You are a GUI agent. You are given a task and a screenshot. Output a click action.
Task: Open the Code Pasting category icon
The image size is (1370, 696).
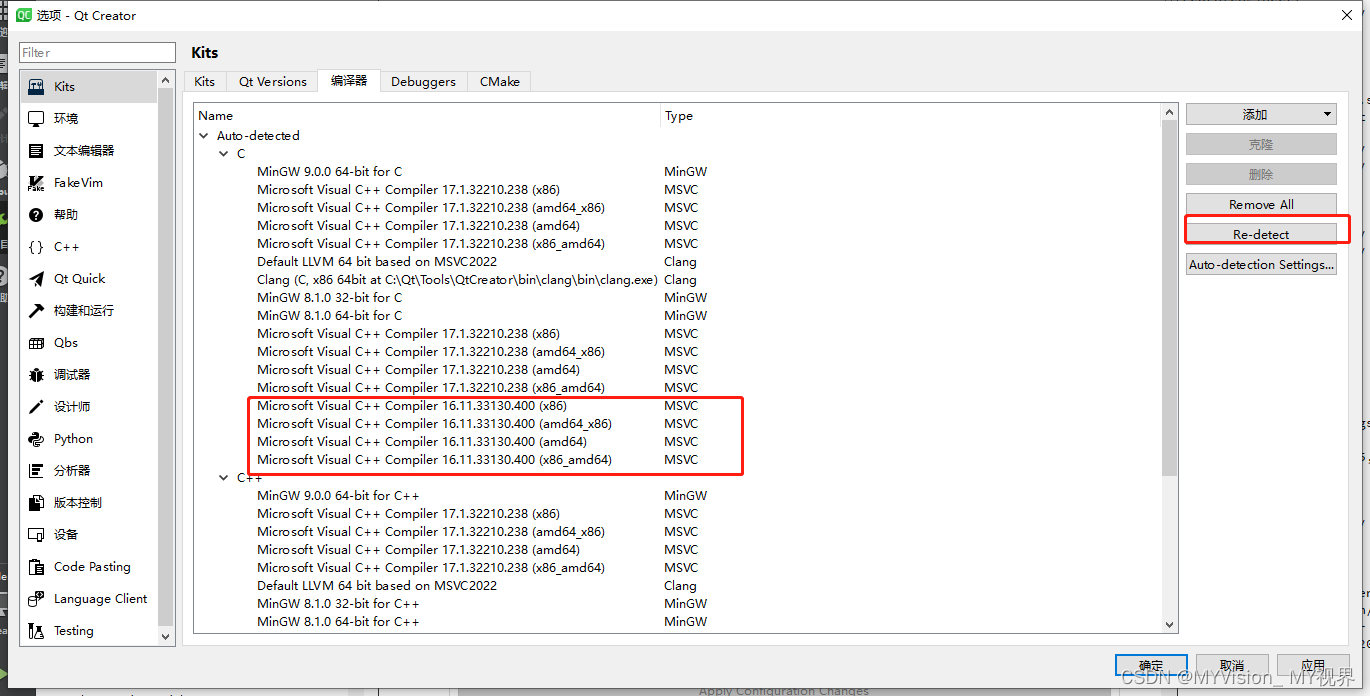tap(36, 567)
